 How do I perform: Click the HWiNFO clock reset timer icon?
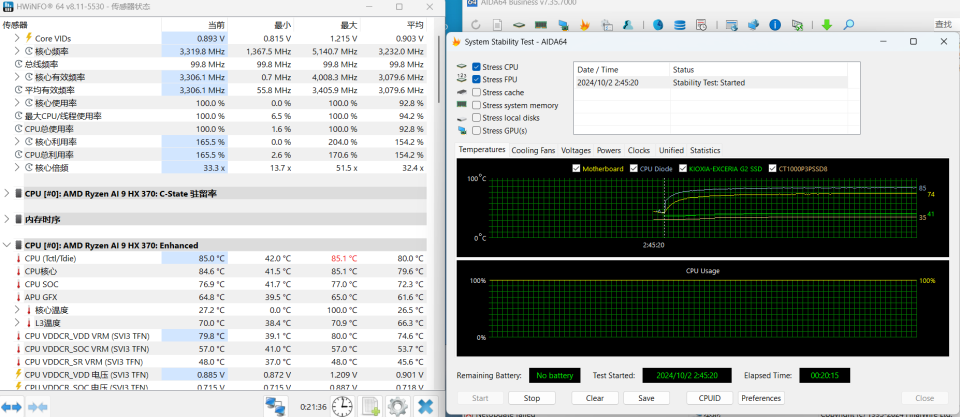(342, 406)
